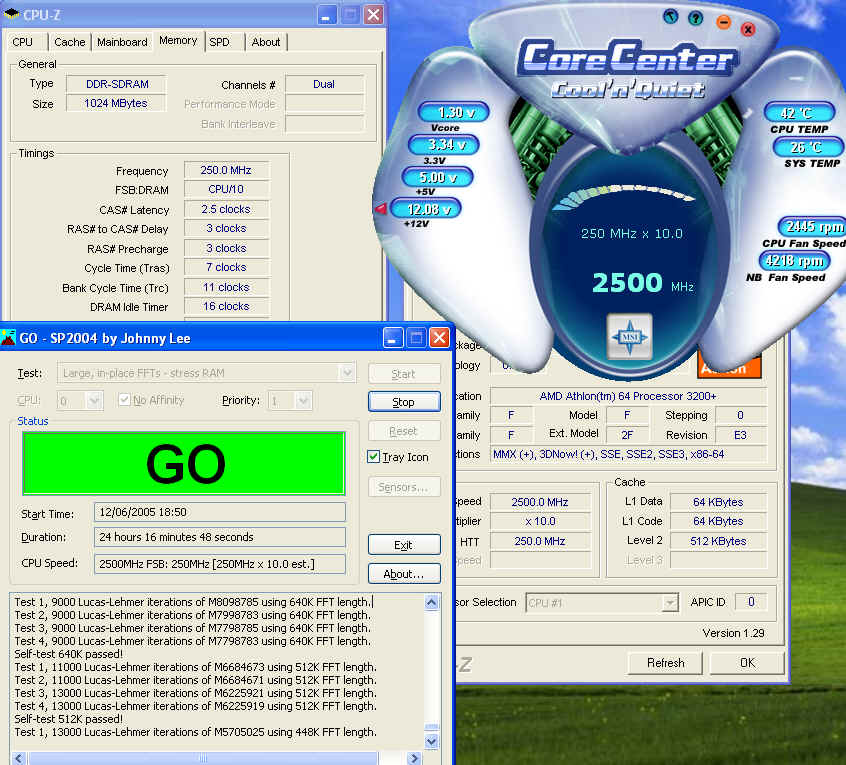Click the Vcore 1.30 v readout
The image size is (846, 765).
(x=454, y=112)
